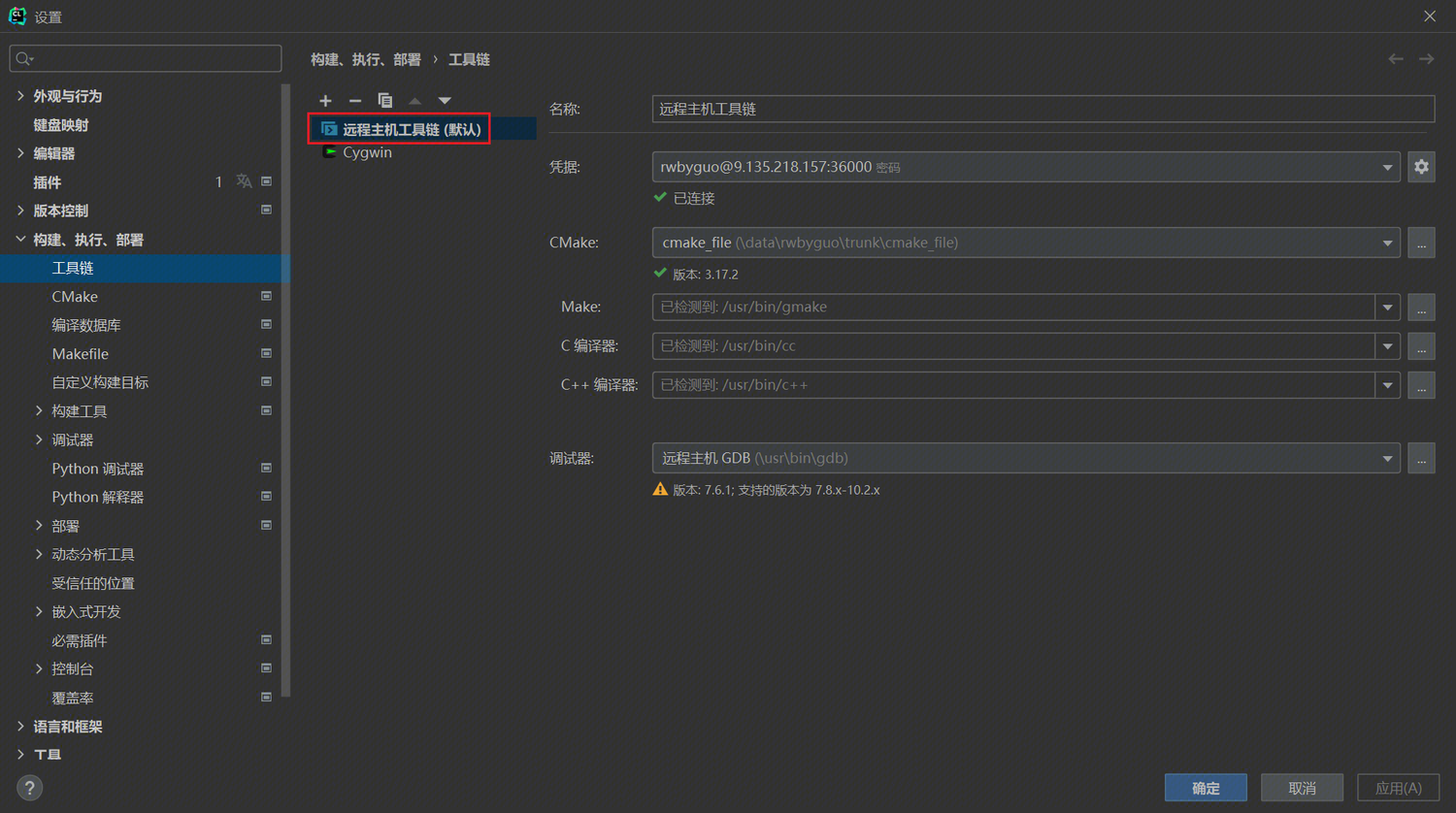The height and width of the screenshot is (813, 1456).
Task: Open the 凭据 credentials dropdown
Action: [1387, 168]
